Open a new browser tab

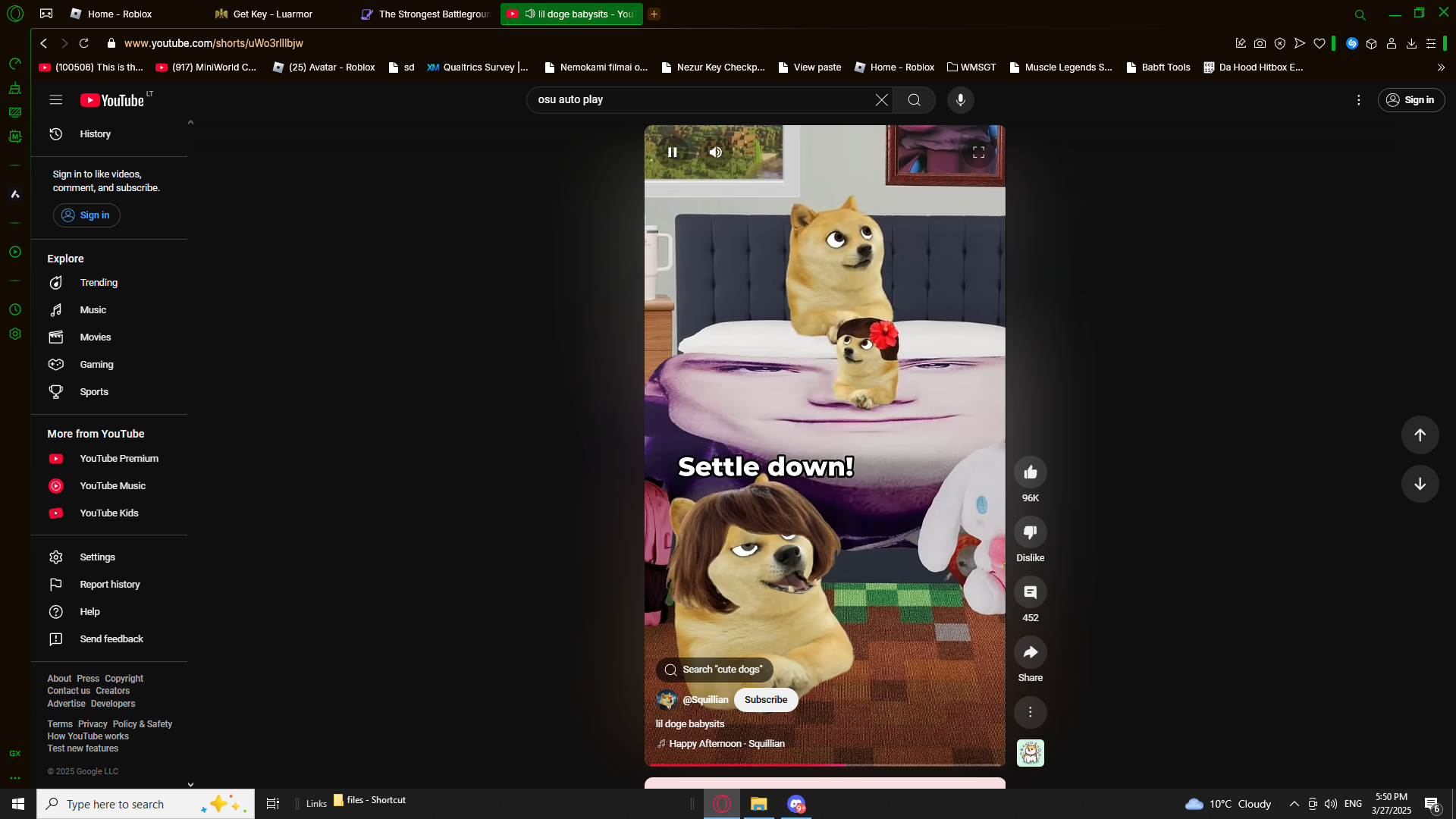pos(654,14)
